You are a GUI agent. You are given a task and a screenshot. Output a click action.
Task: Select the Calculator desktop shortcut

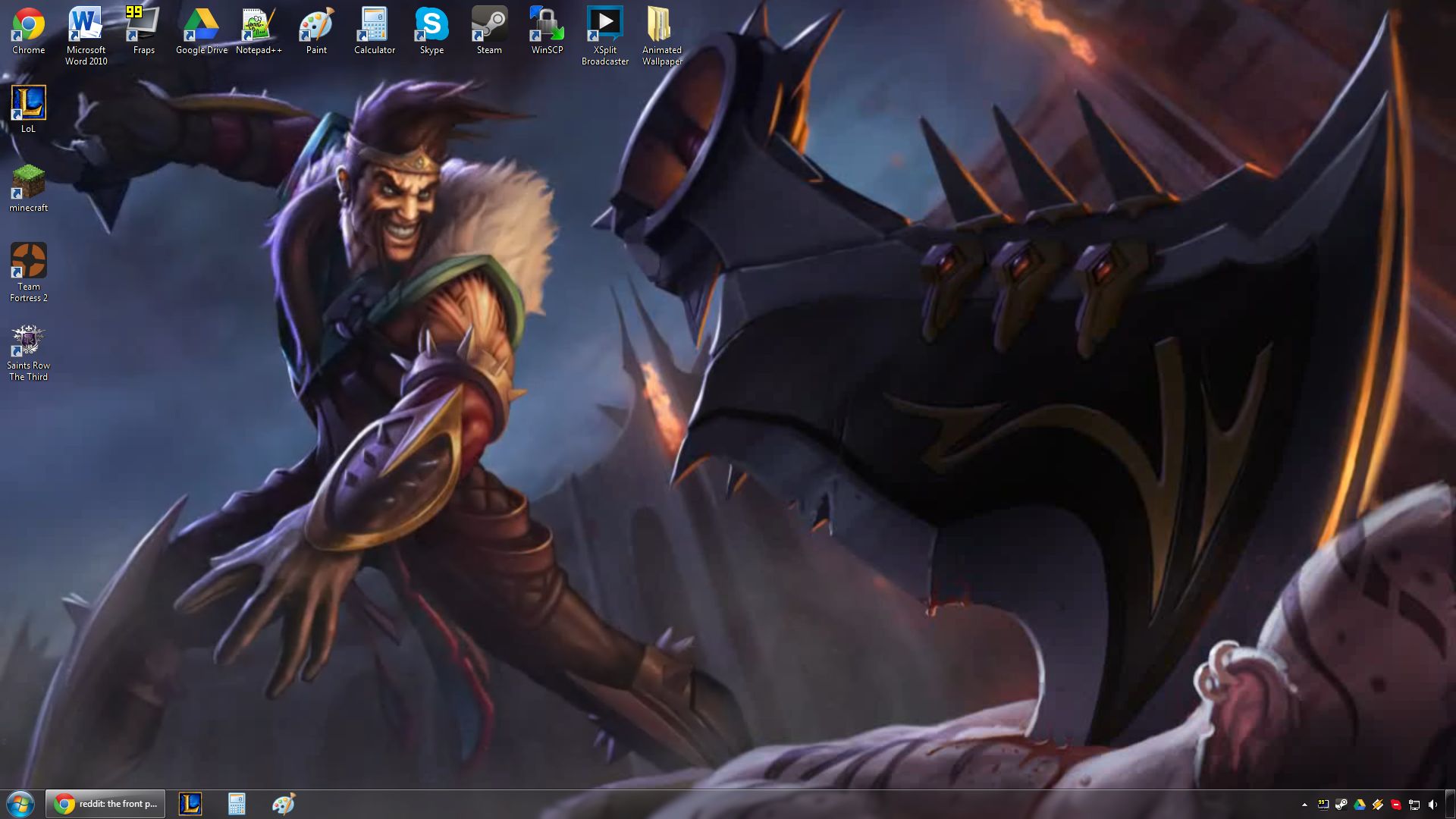pyautogui.click(x=374, y=31)
